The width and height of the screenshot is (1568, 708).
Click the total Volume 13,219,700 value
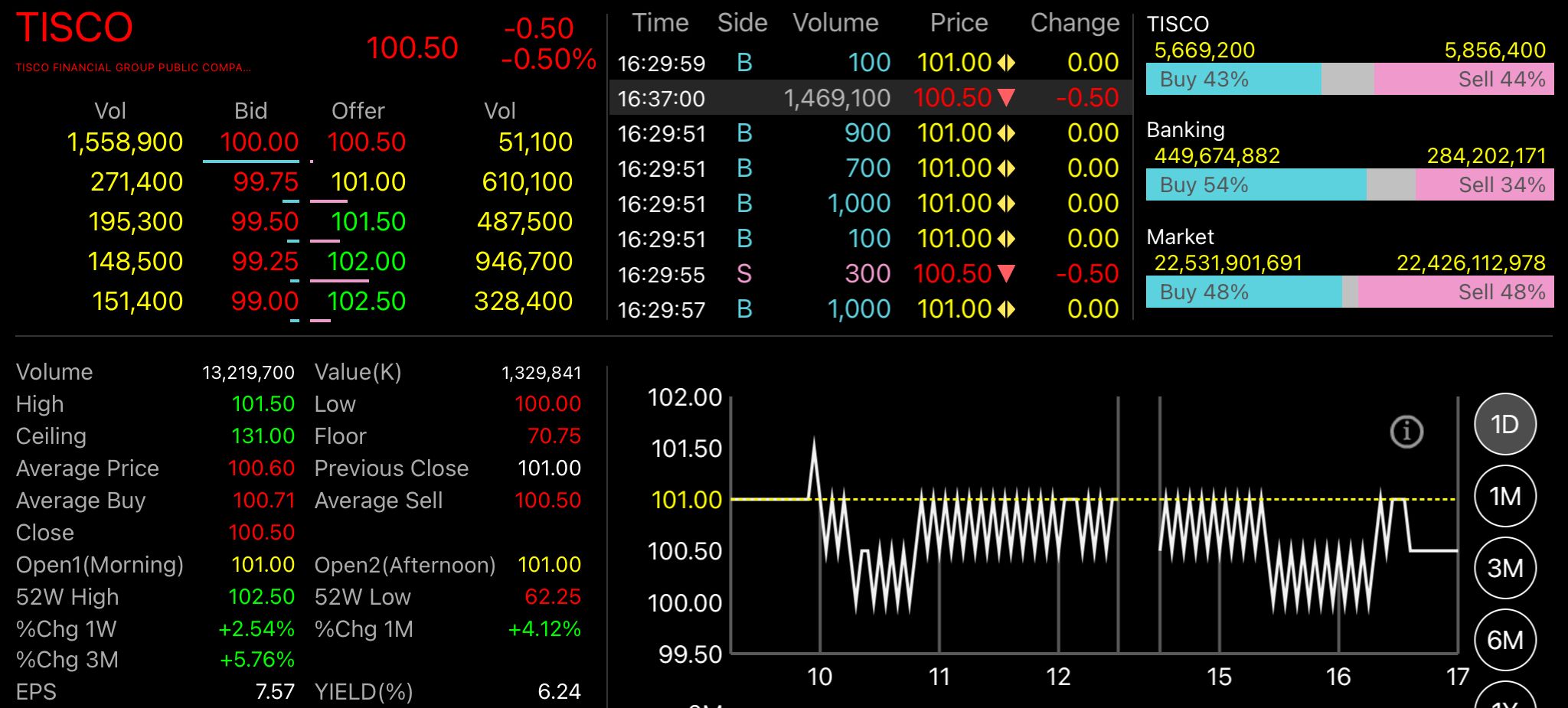point(248,373)
